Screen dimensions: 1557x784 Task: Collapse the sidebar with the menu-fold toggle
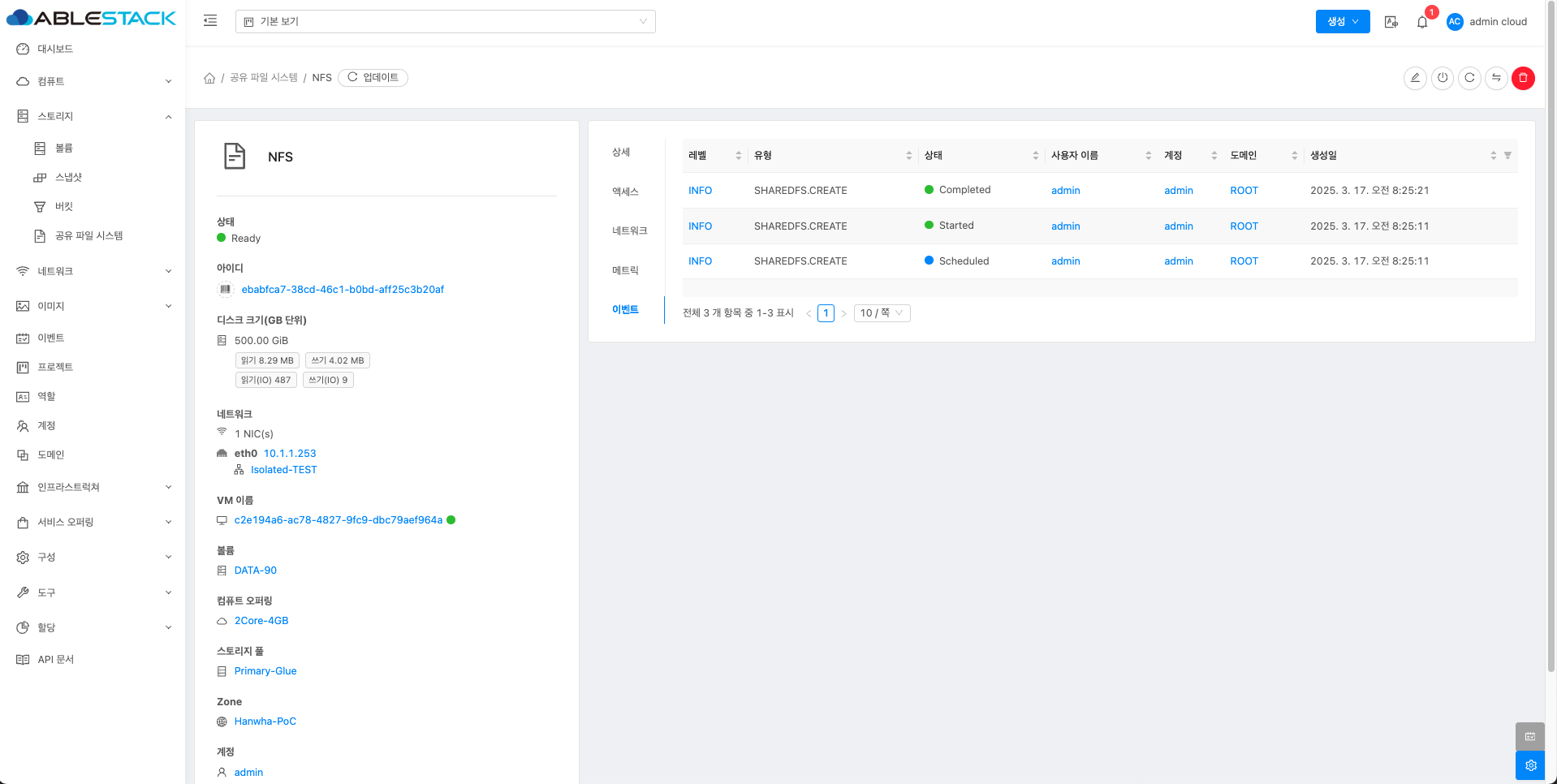[210, 21]
